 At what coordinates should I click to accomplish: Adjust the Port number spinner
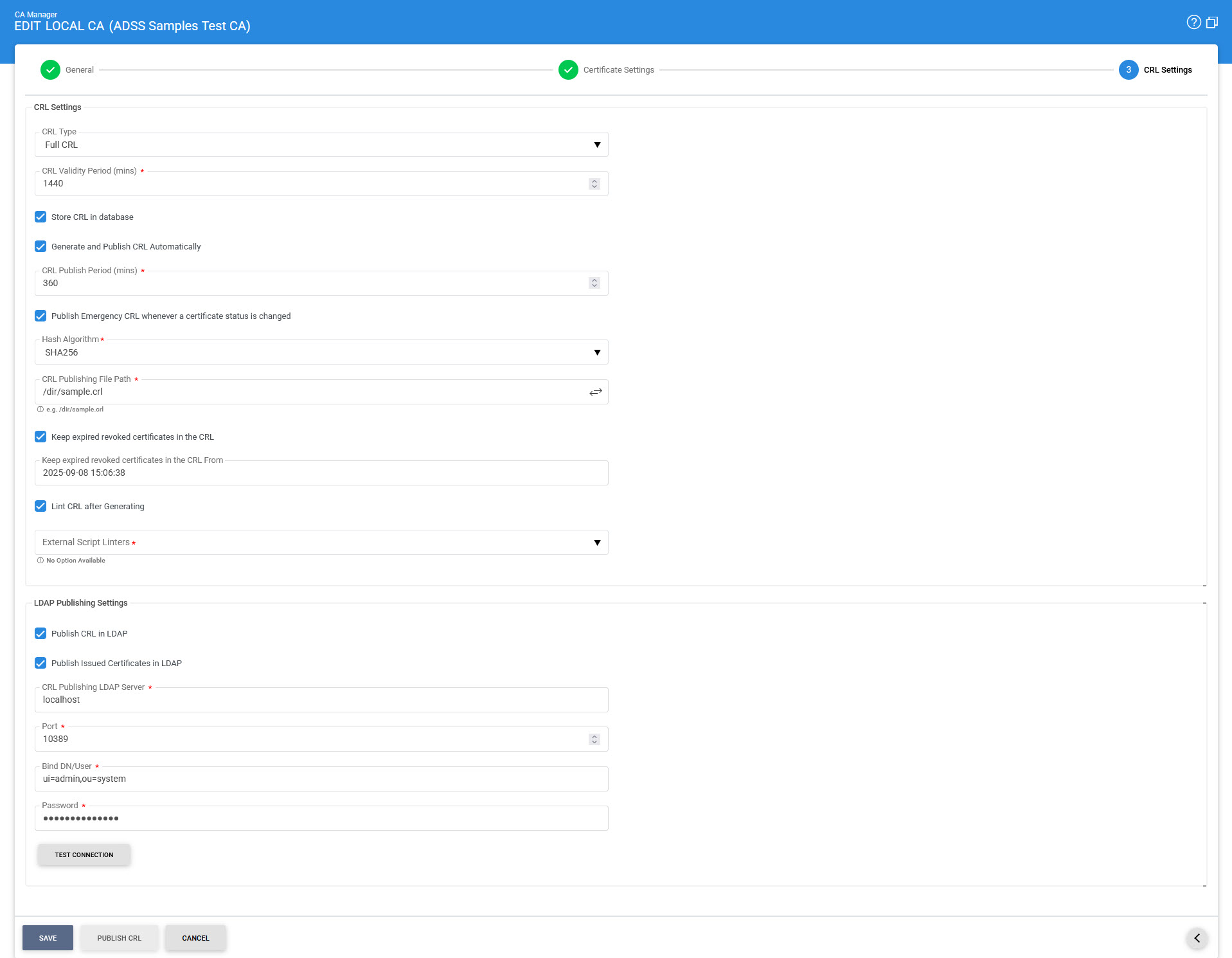click(x=594, y=739)
